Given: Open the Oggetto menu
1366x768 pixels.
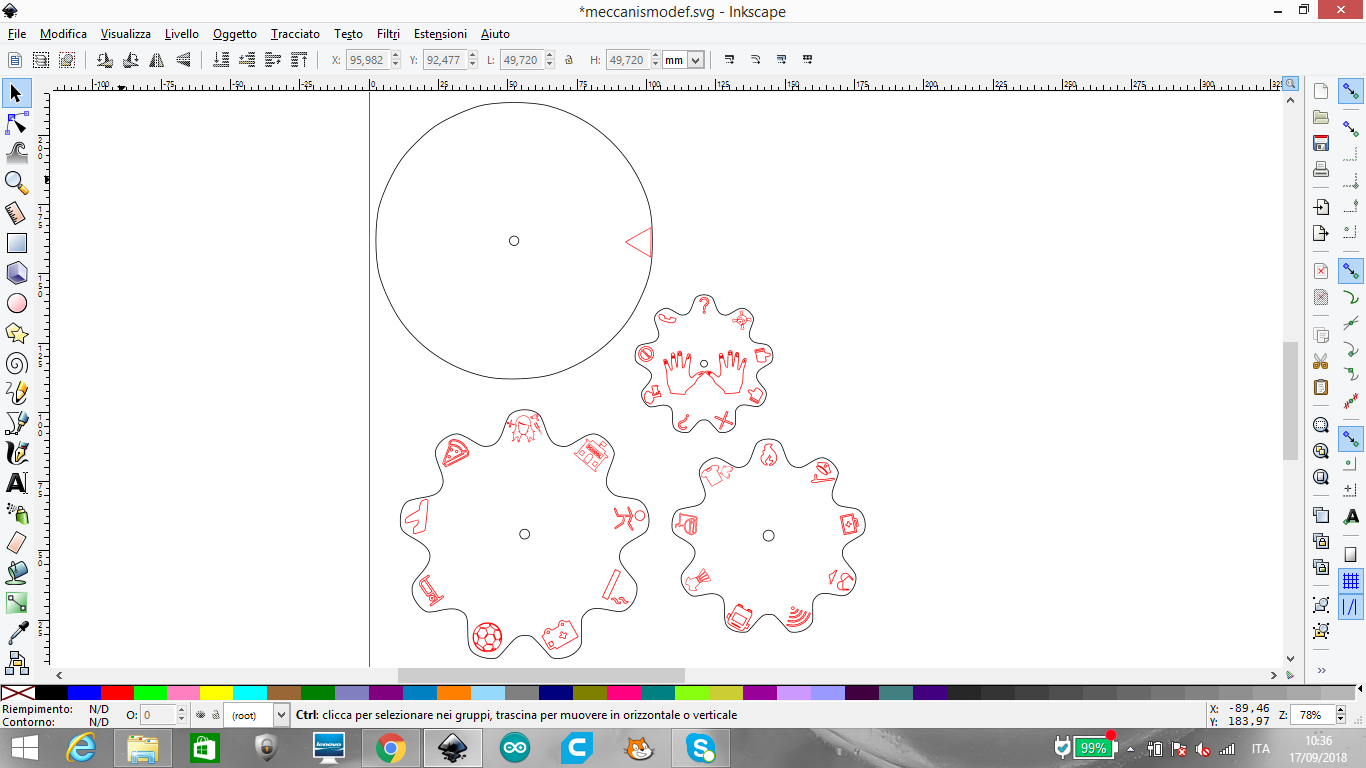Looking at the screenshot, I should pos(235,34).
